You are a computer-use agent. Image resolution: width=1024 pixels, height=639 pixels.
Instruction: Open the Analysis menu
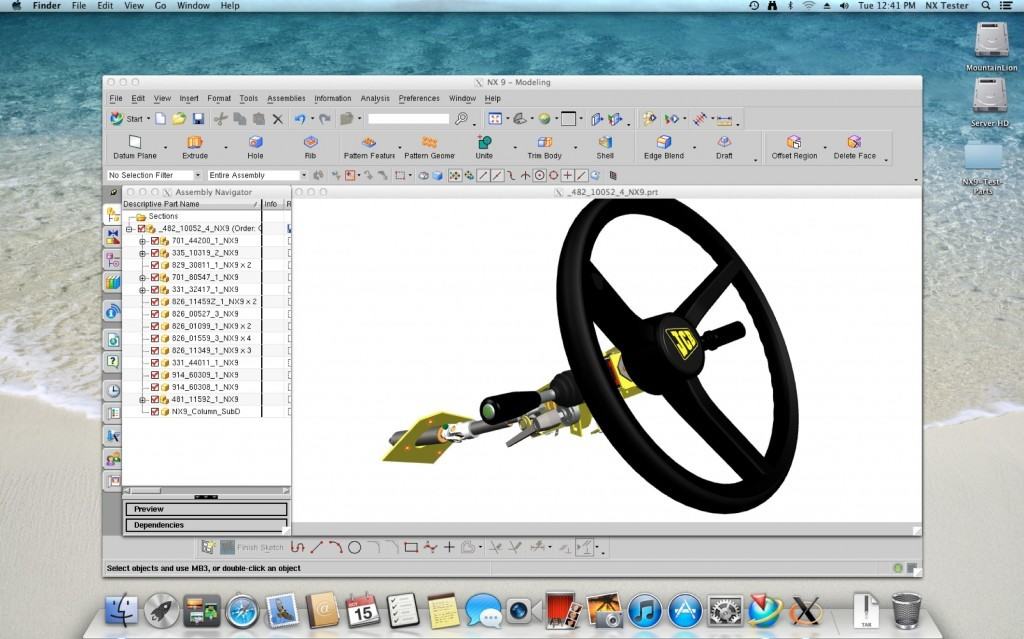point(375,99)
